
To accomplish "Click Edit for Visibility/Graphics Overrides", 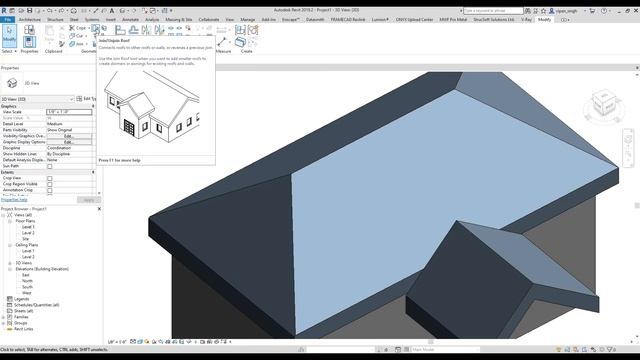I will pos(69,136).
